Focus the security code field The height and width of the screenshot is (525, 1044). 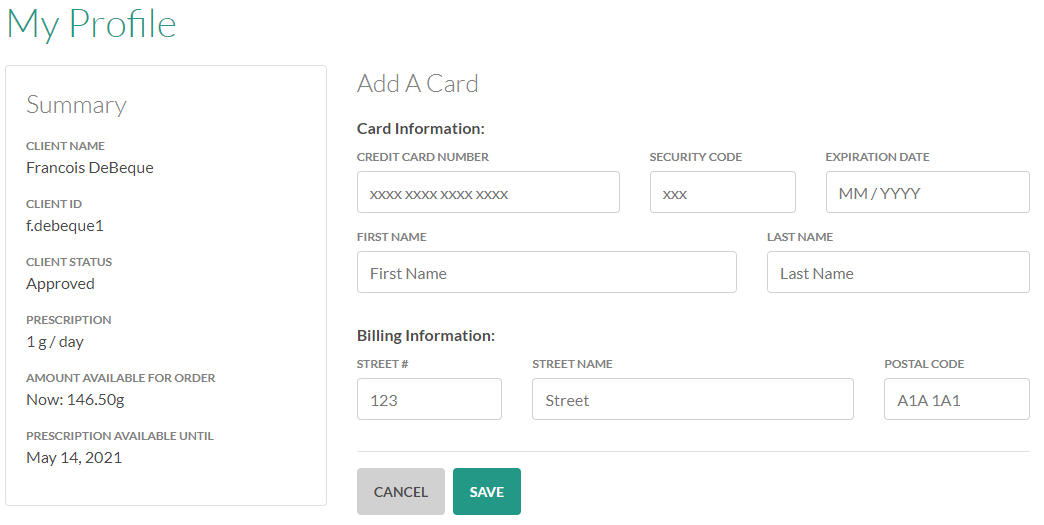click(722, 192)
